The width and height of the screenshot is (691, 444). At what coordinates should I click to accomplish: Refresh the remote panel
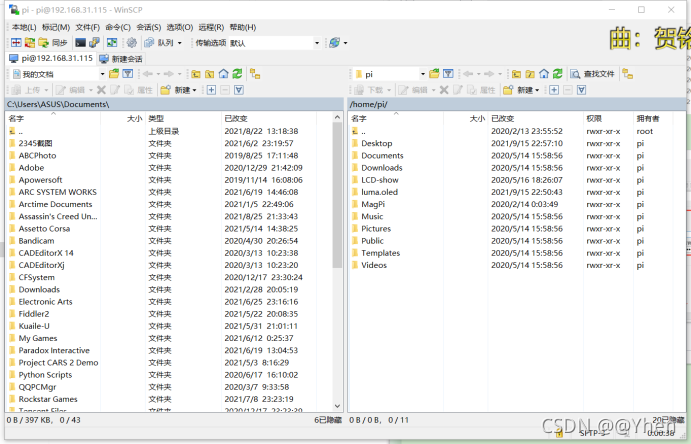558,74
